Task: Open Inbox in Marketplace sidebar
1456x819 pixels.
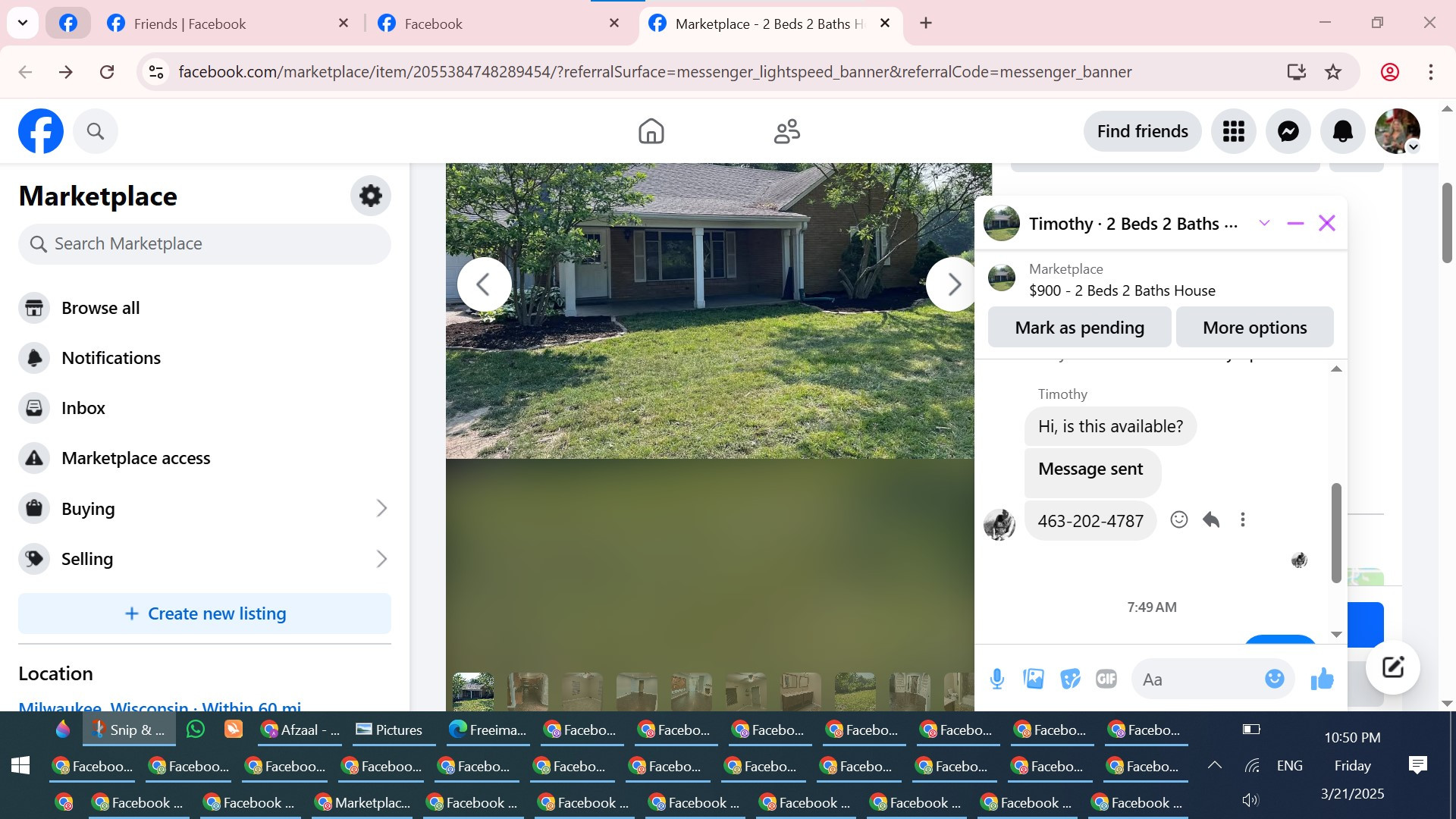Action: pos(83,408)
